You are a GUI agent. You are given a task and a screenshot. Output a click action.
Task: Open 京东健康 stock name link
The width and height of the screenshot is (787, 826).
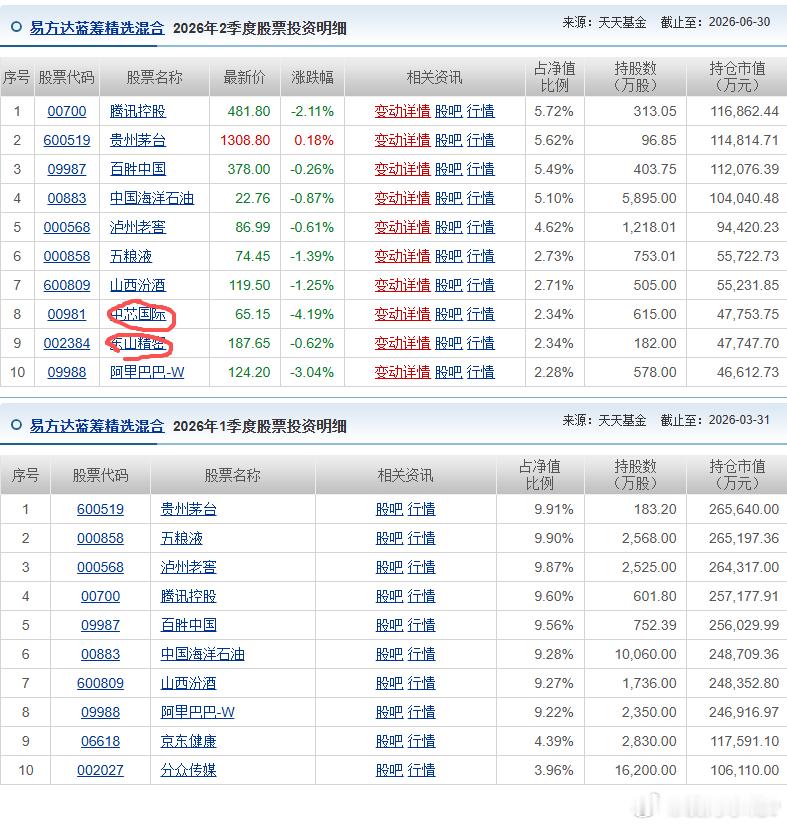[x=189, y=741]
